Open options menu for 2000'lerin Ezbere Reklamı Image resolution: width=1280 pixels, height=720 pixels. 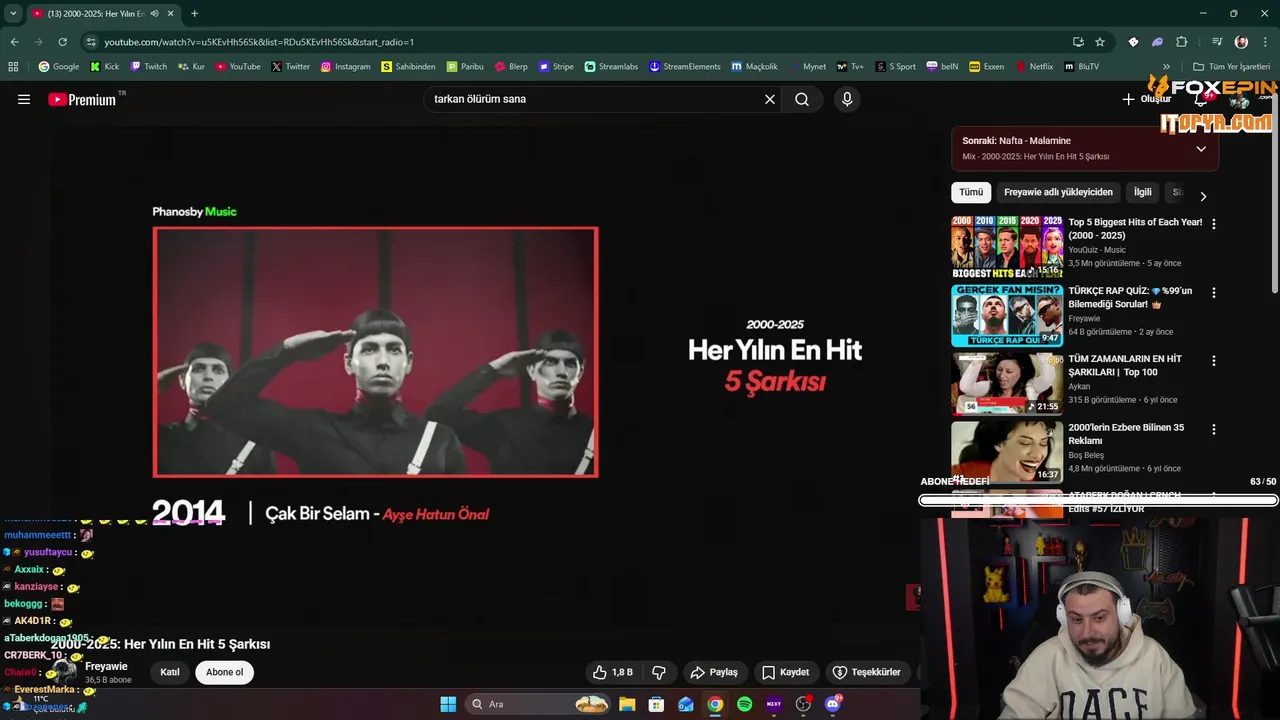point(1214,429)
